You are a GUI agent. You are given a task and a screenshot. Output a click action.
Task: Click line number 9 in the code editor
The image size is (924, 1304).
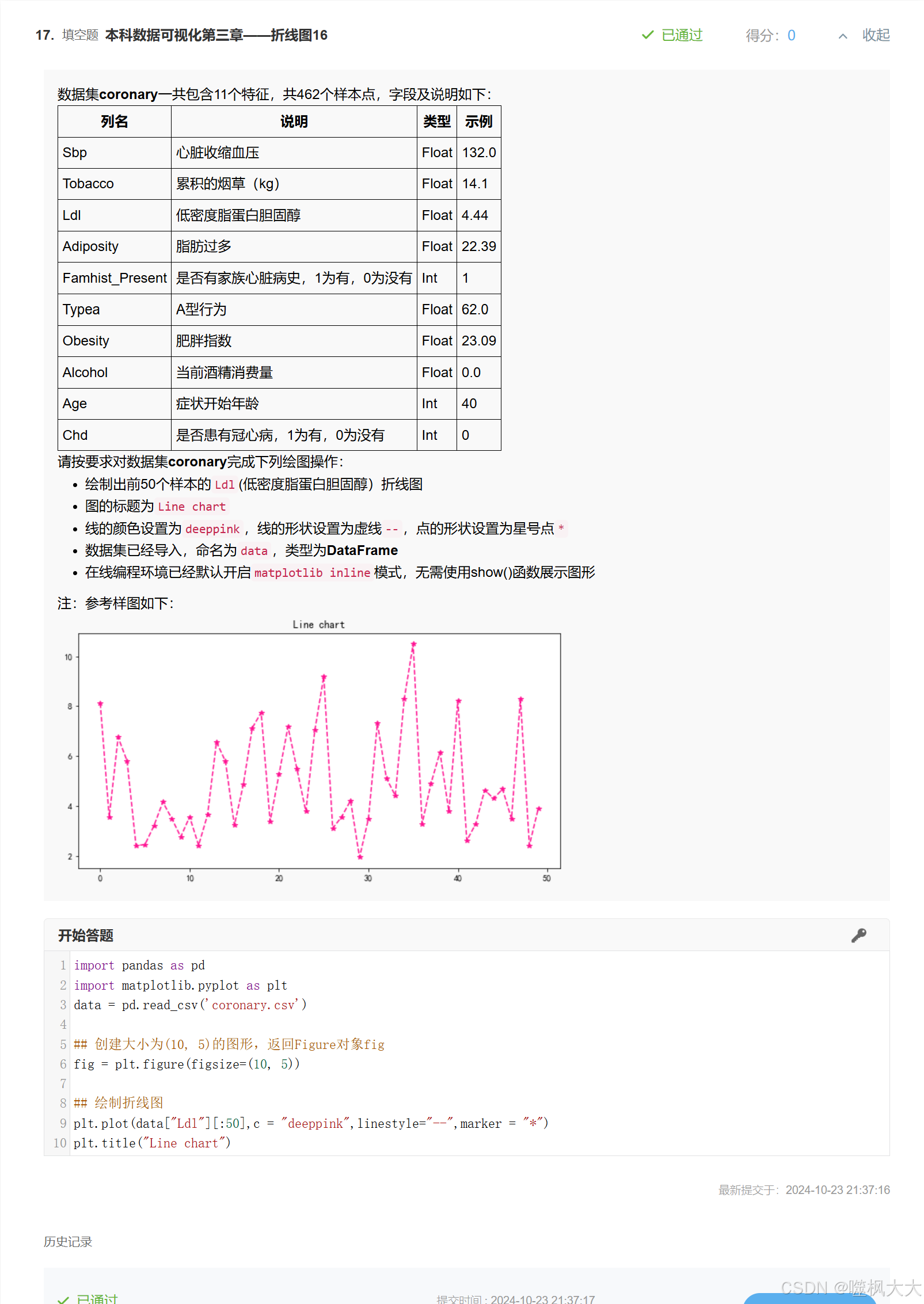62,1123
